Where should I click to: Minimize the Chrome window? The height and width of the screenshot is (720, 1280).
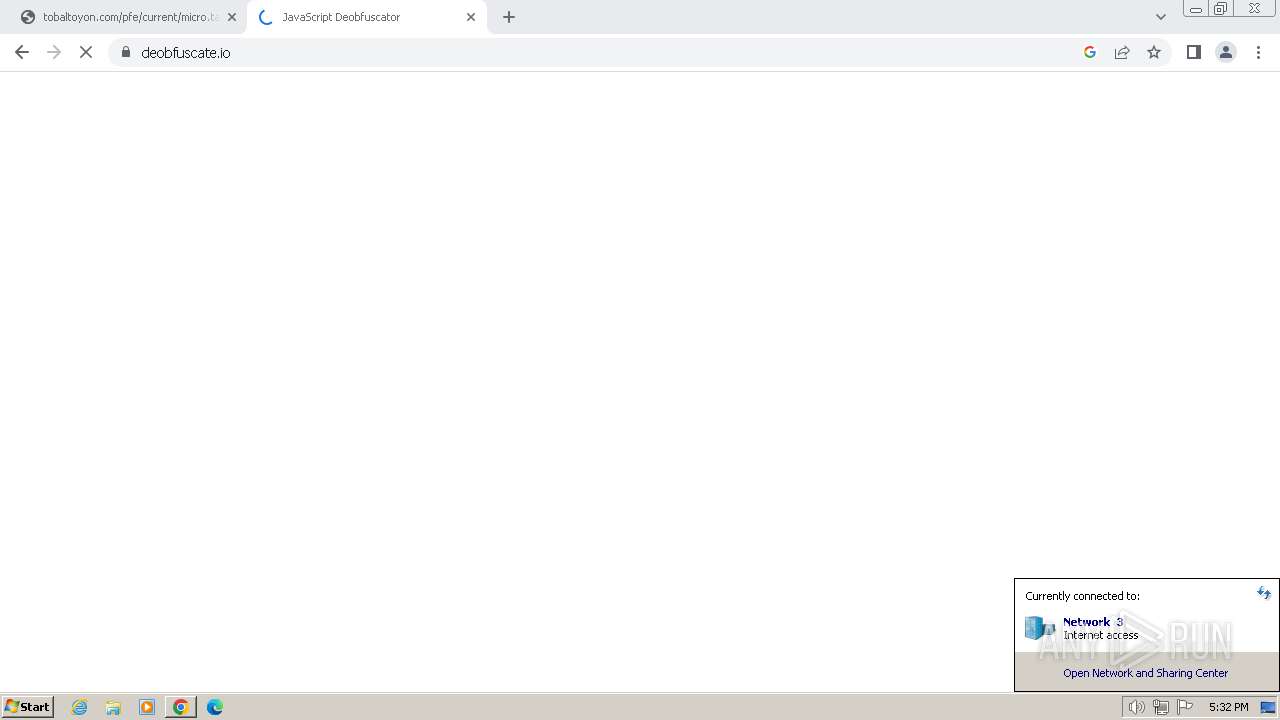pyautogui.click(x=1195, y=9)
